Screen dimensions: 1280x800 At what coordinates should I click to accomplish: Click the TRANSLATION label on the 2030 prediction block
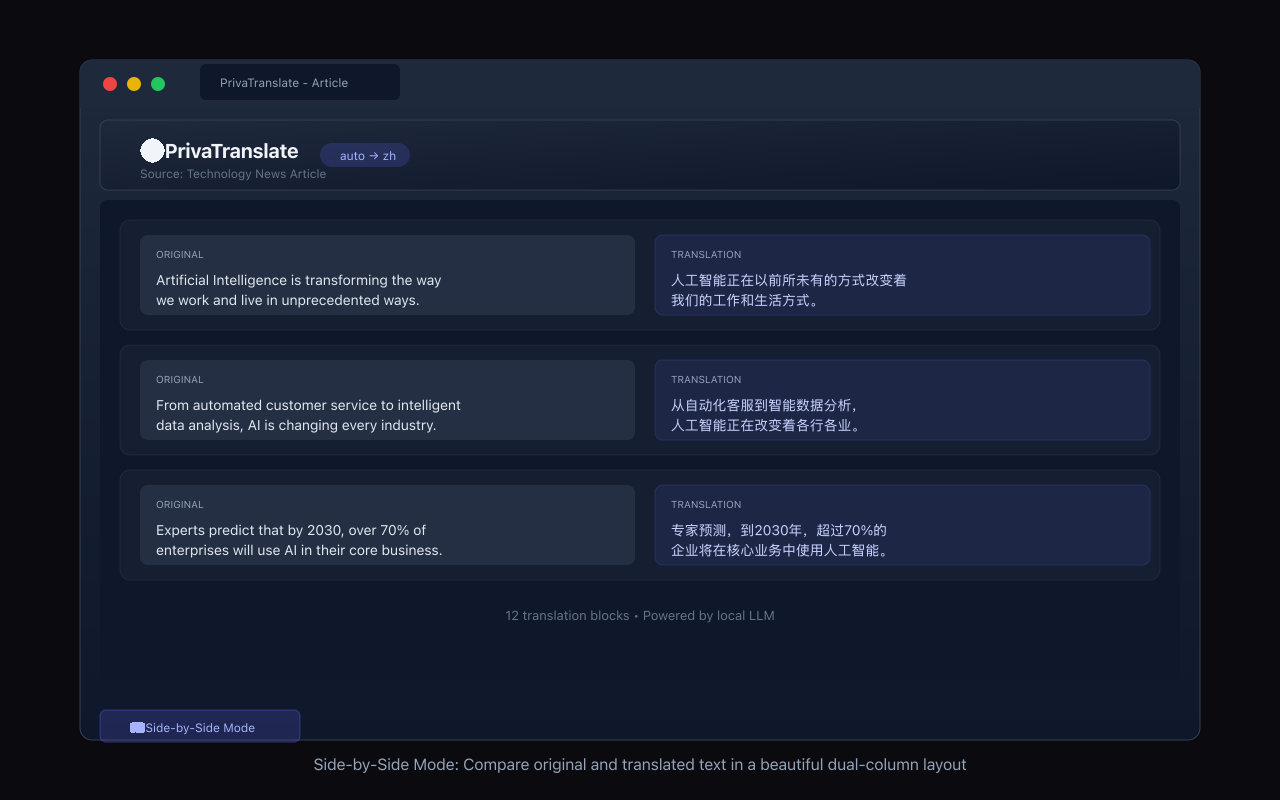(x=706, y=504)
